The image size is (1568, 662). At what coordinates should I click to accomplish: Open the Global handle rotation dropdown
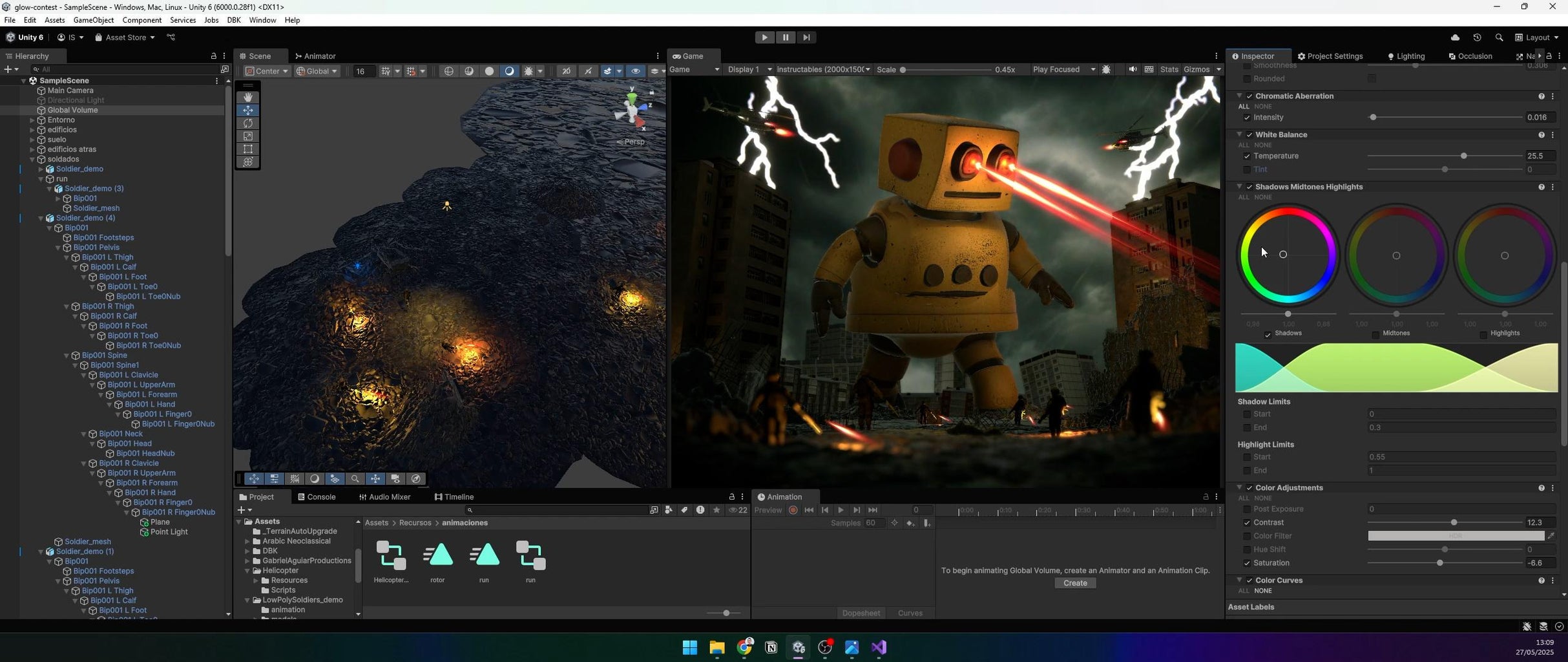tap(317, 71)
